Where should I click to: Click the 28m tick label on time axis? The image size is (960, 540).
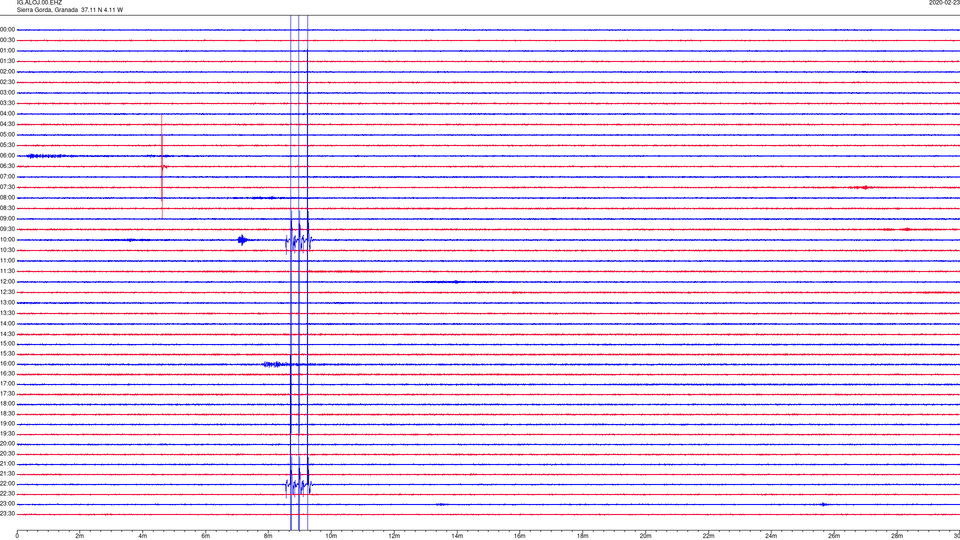(897, 536)
